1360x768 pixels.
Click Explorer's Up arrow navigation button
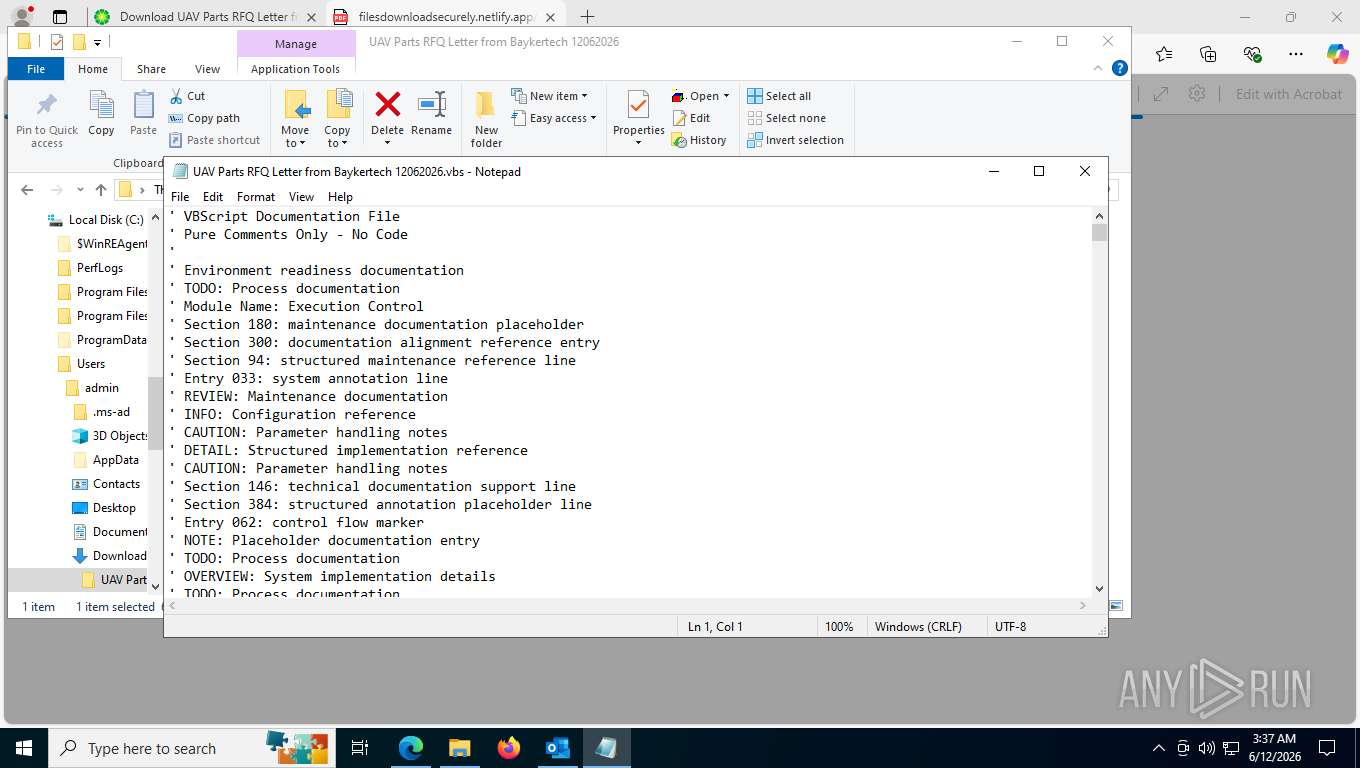coord(100,190)
